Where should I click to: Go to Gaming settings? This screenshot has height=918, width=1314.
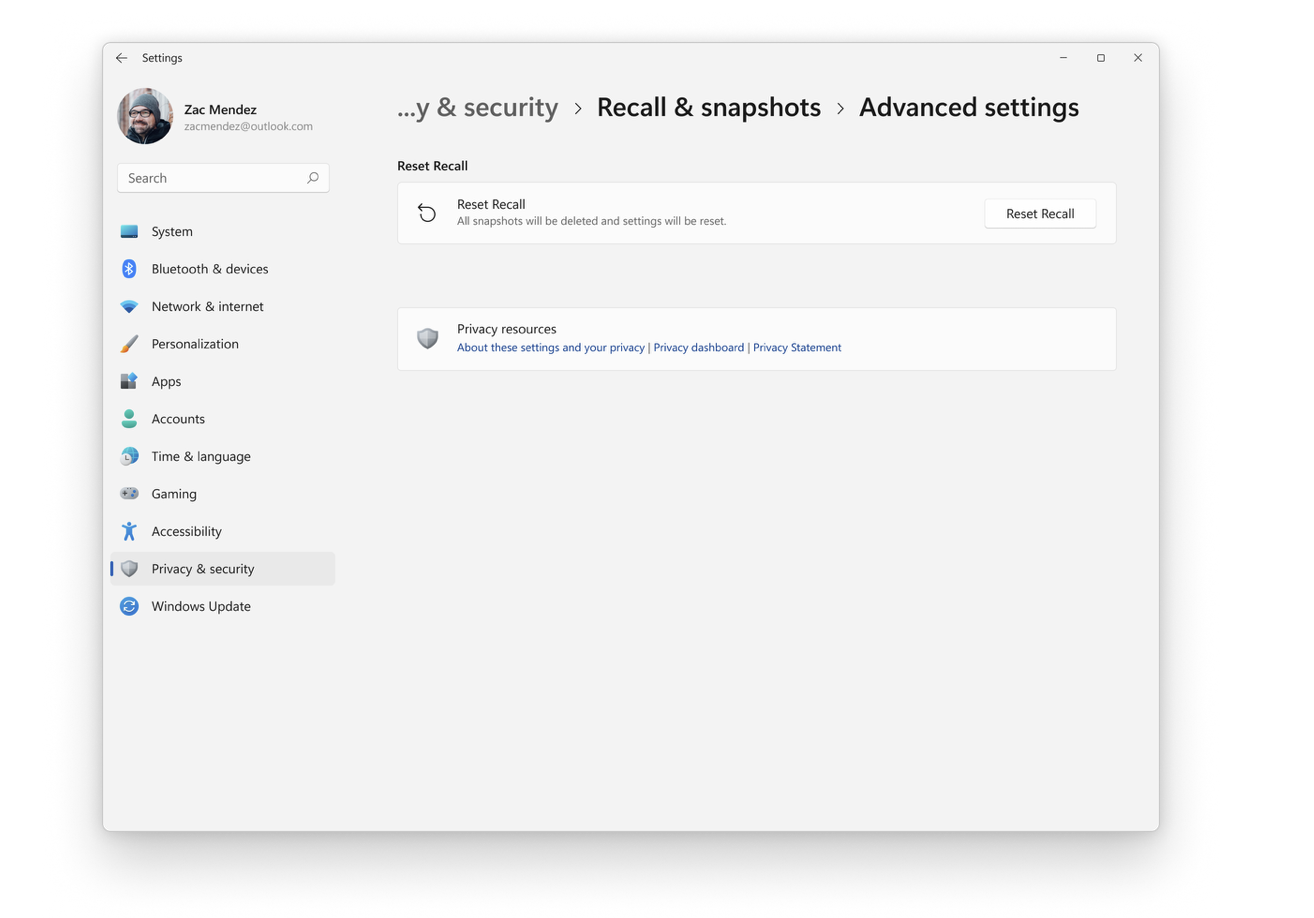pos(174,494)
